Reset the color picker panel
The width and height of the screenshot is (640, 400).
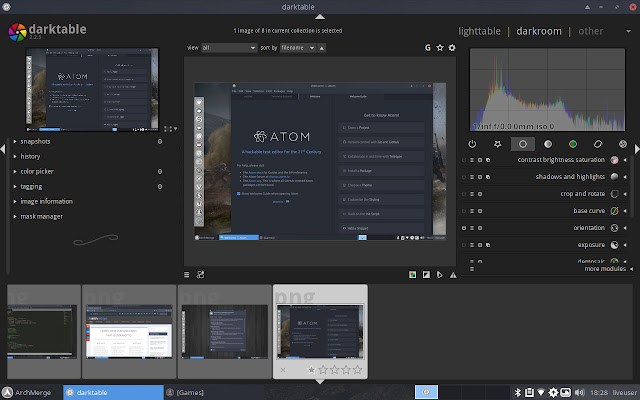160,171
